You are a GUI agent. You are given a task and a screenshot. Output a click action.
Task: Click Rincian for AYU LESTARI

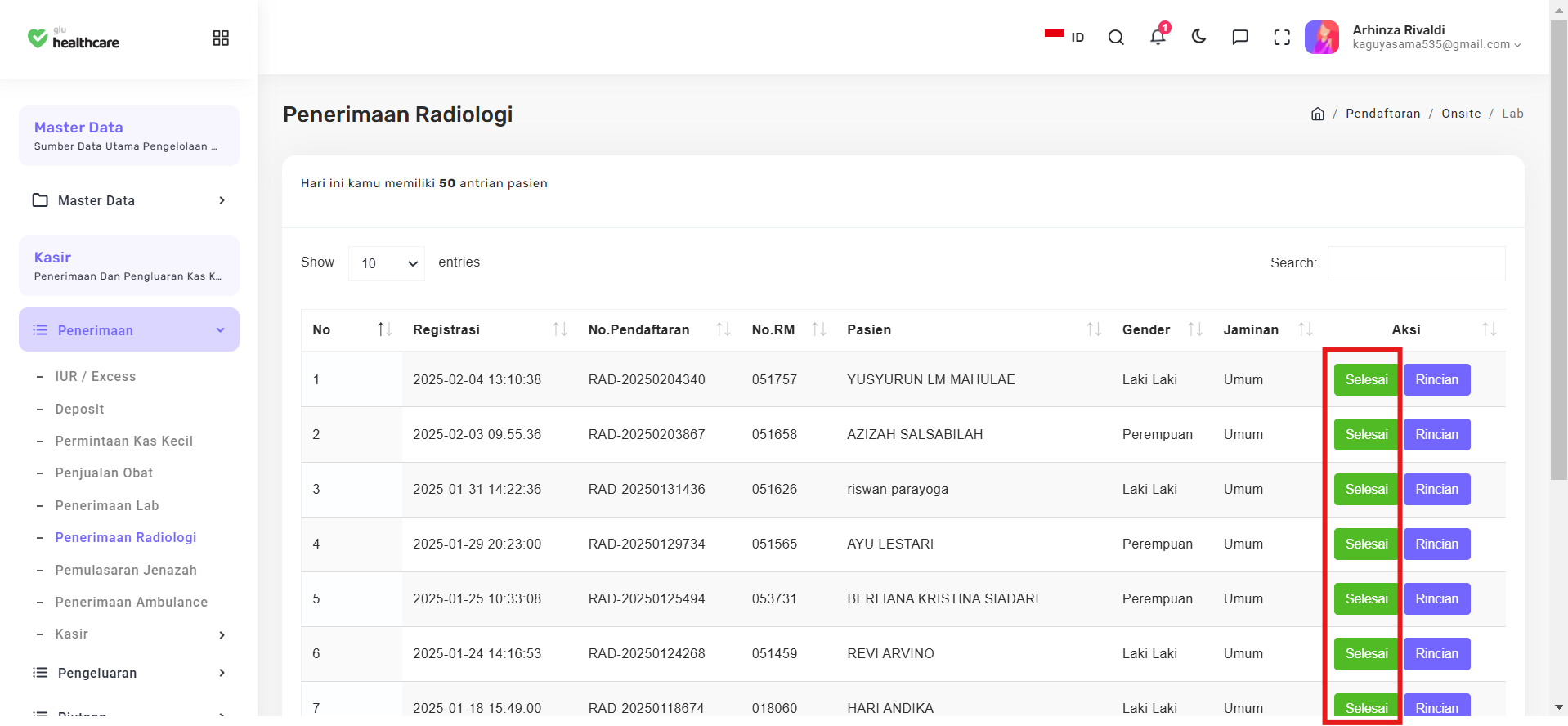point(1436,544)
